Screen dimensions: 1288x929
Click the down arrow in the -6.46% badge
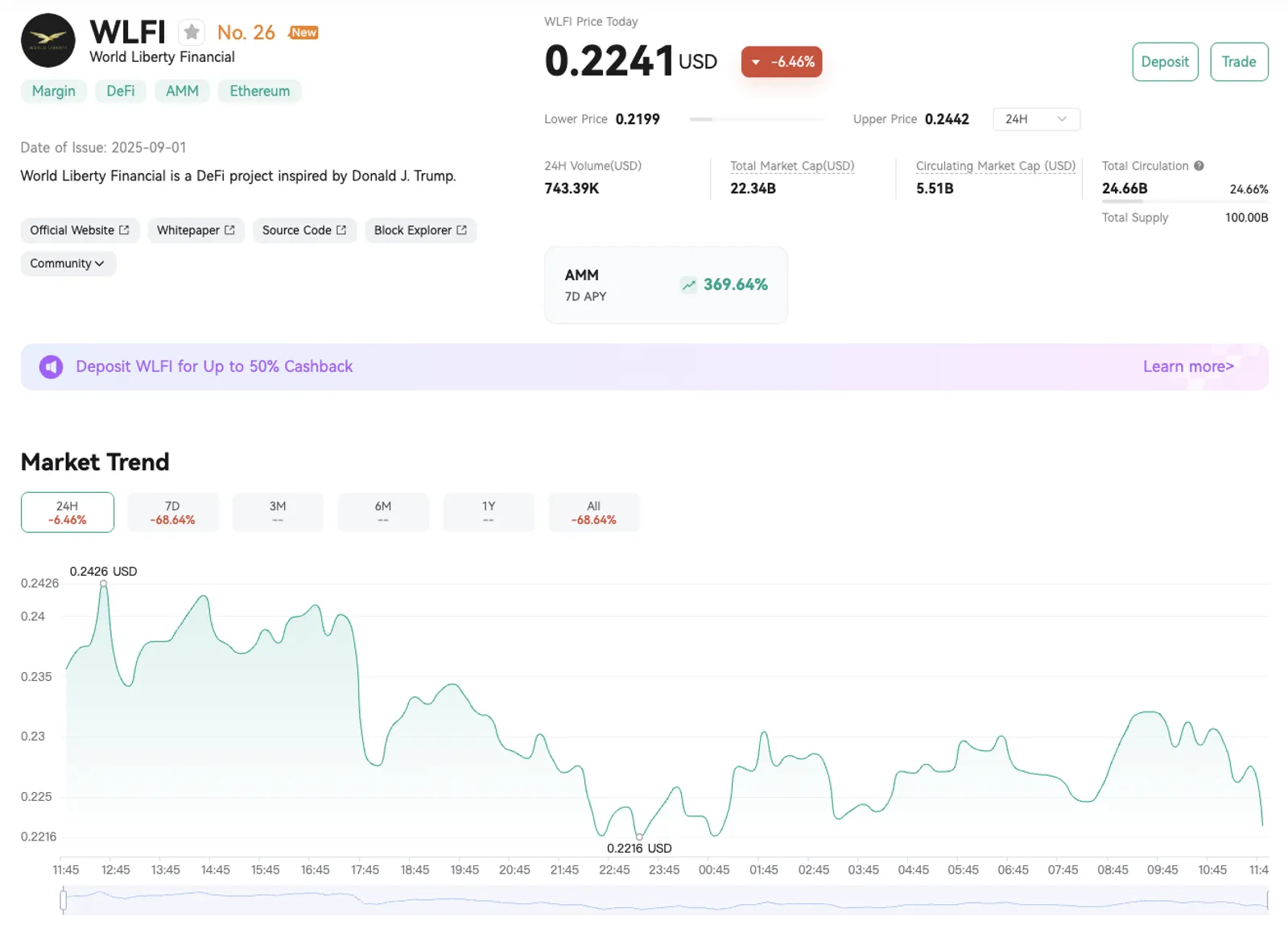(755, 62)
